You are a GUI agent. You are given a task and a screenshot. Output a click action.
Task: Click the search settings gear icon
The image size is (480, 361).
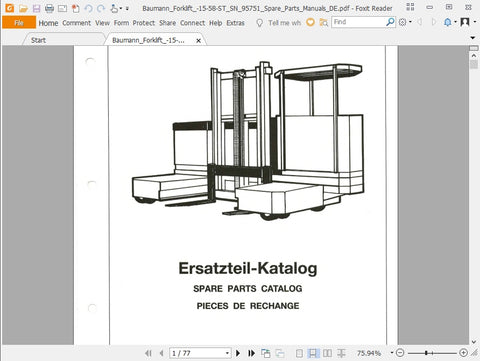point(402,22)
